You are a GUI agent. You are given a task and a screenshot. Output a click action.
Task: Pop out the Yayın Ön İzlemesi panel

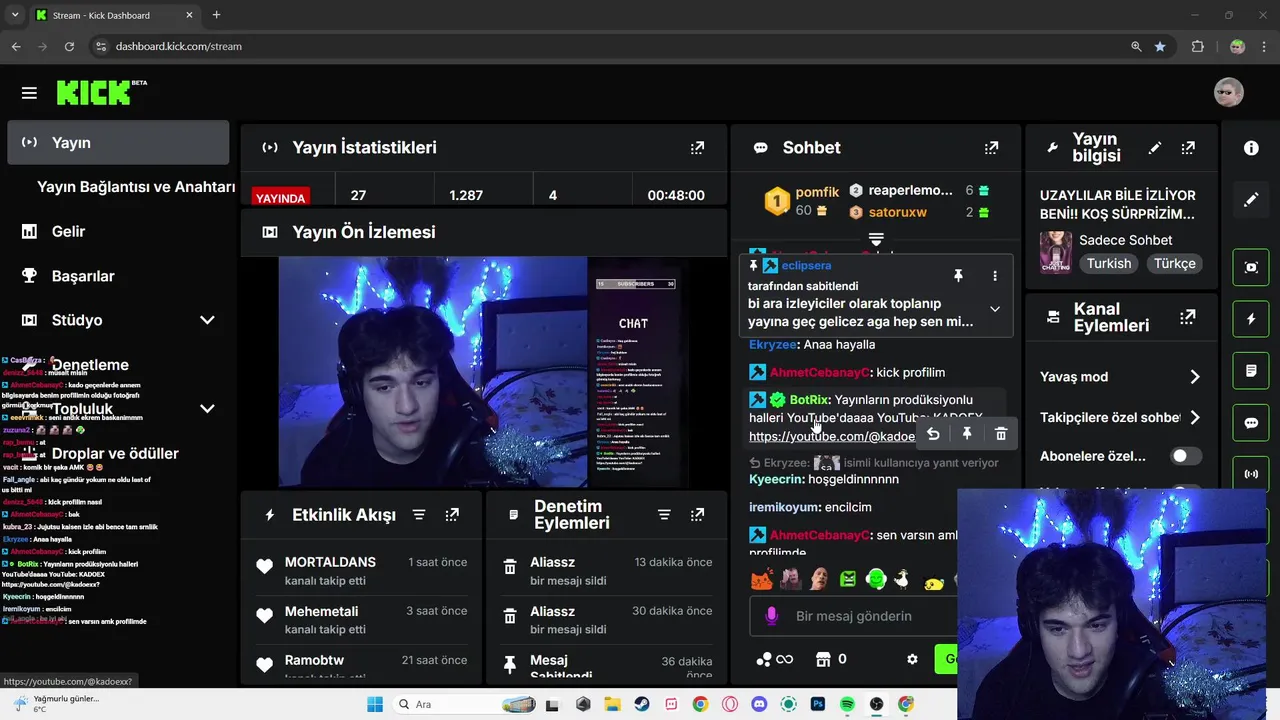pyautogui.click(x=697, y=232)
